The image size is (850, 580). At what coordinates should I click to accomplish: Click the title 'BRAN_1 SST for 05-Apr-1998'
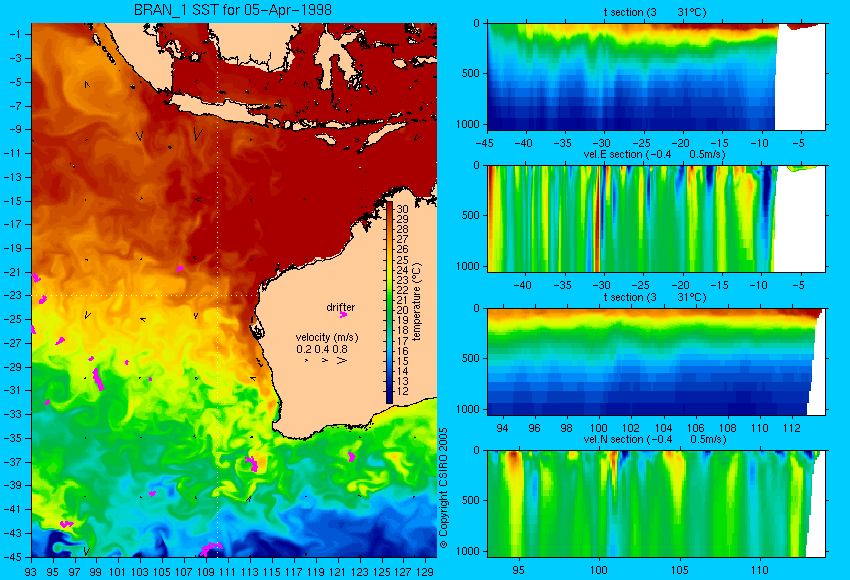coord(233,10)
